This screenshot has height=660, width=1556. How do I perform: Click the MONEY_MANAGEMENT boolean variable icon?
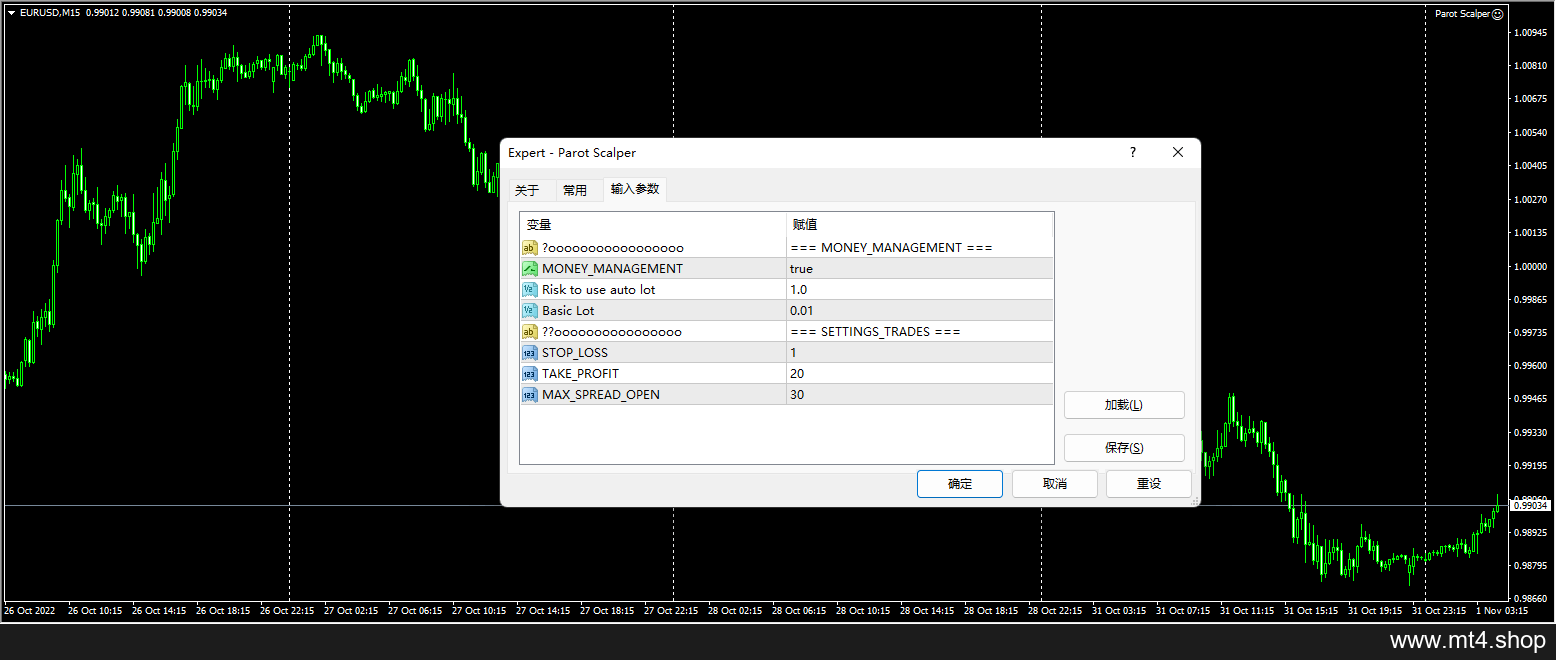click(530, 268)
